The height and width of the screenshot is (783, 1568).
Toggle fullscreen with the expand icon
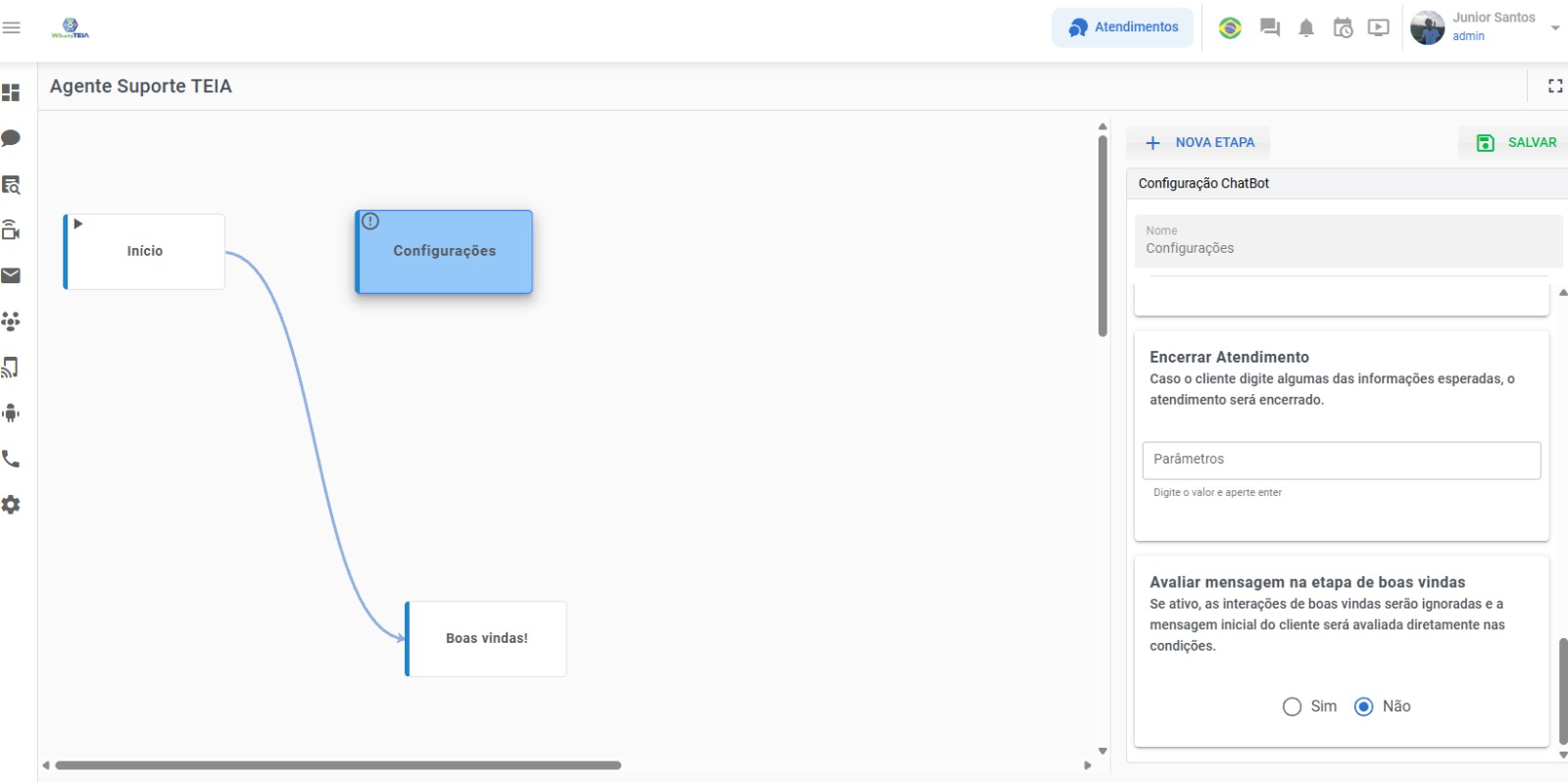[1554, 86]
